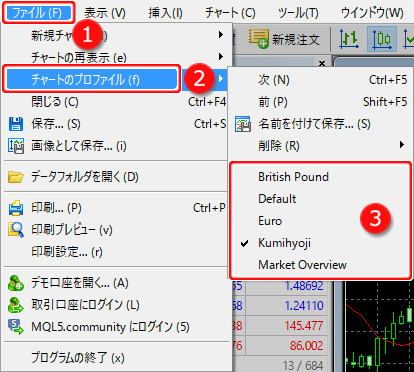This screenshot has width=414, height=372.
Task: Open the チャート (C) menu
Action: coord(230,13)
